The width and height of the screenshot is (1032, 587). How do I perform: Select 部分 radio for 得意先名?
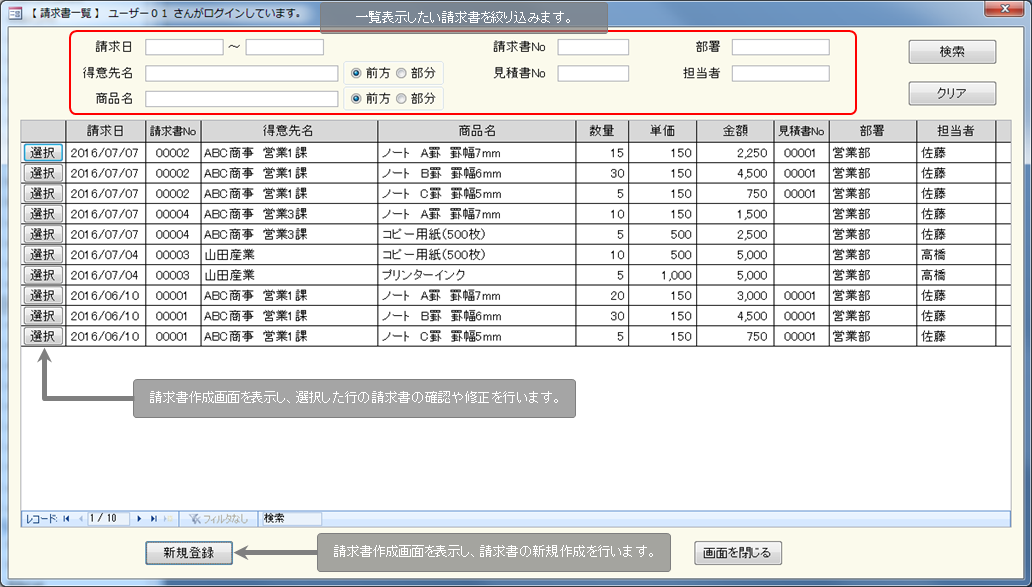(x=401, y=73)
